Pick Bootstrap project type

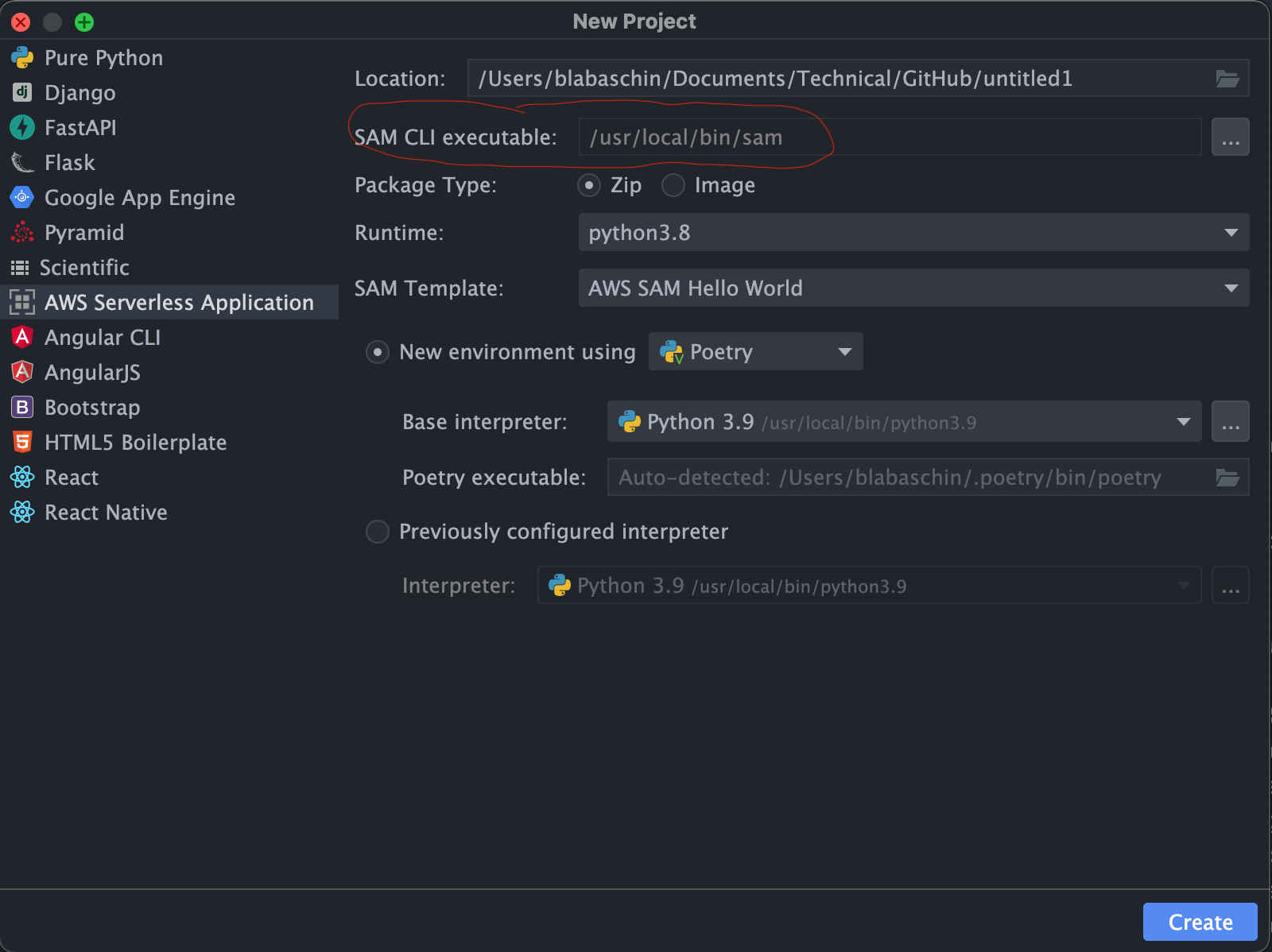[169, 407]
